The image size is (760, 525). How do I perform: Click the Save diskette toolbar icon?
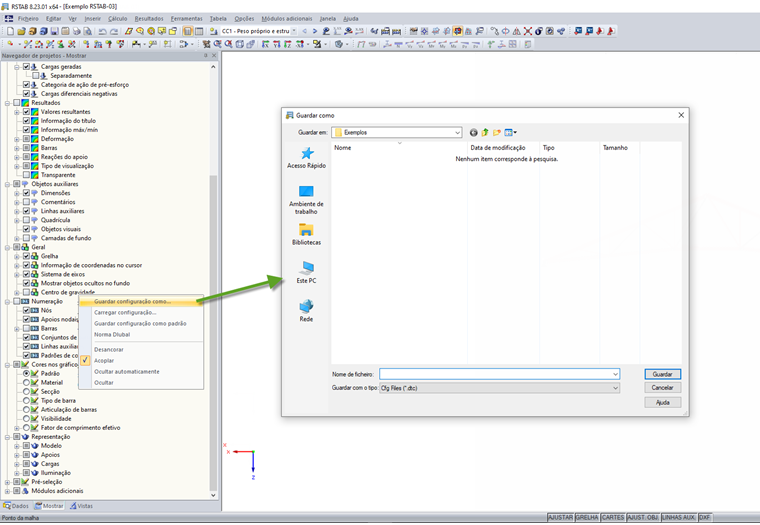point(54,31)
